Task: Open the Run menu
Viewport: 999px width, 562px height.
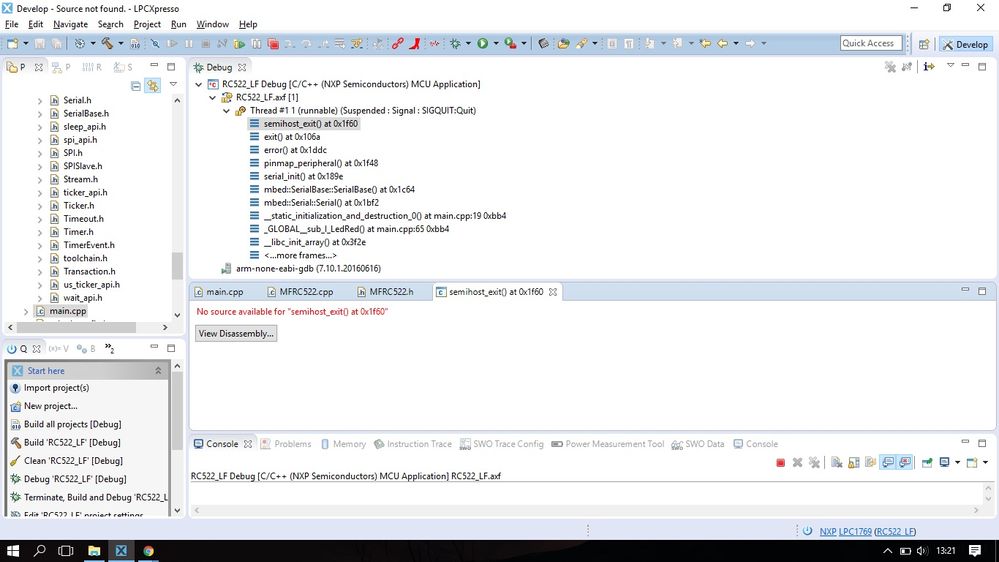Action: (178, 24)
